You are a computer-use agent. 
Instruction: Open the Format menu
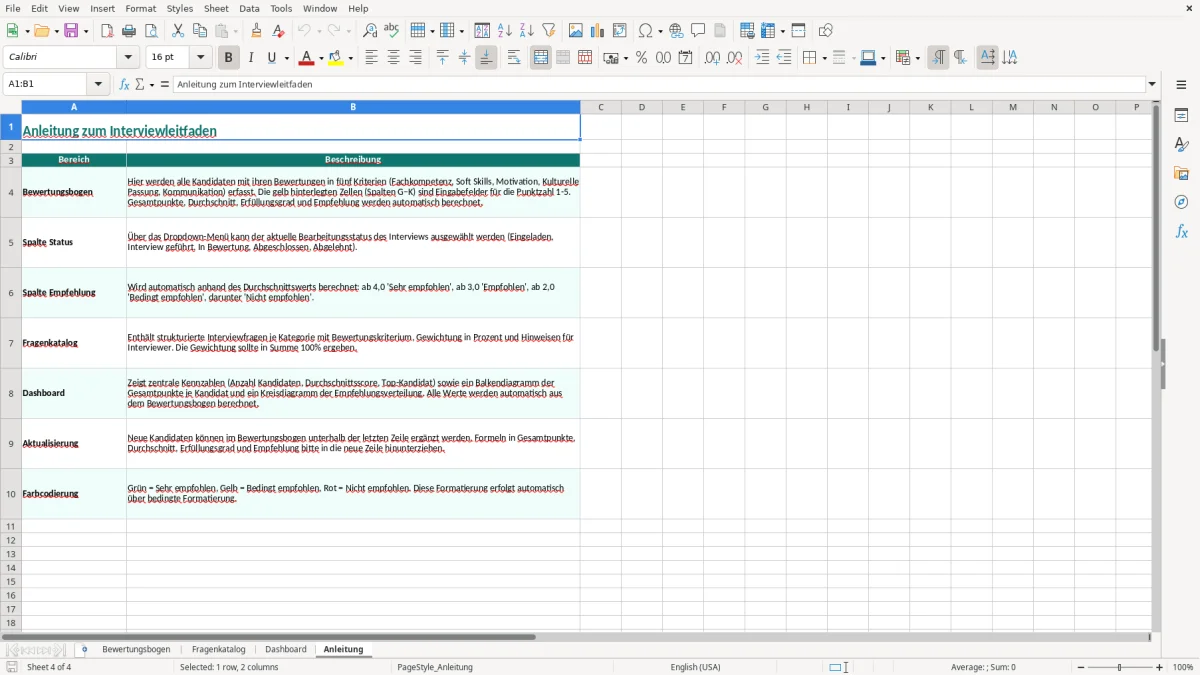141,8
